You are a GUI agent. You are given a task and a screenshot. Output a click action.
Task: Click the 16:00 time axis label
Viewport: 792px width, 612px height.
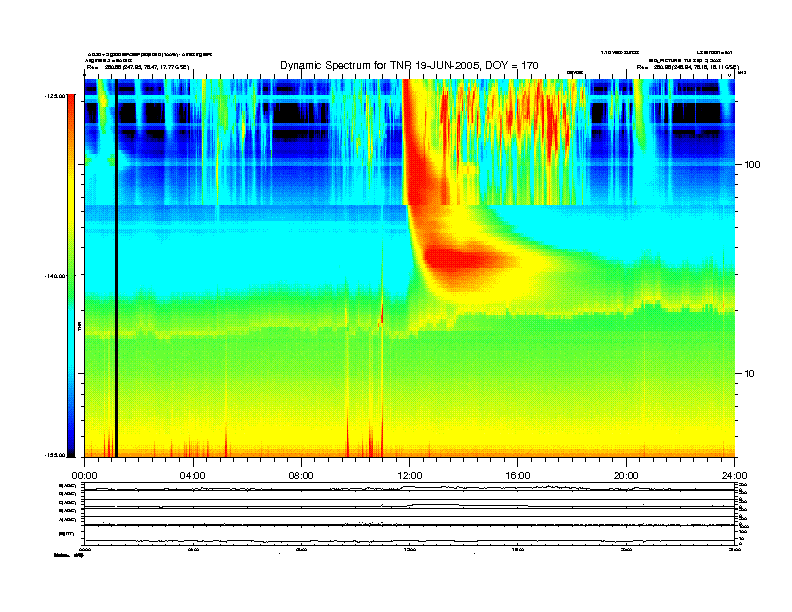click(x=518, y=476)
